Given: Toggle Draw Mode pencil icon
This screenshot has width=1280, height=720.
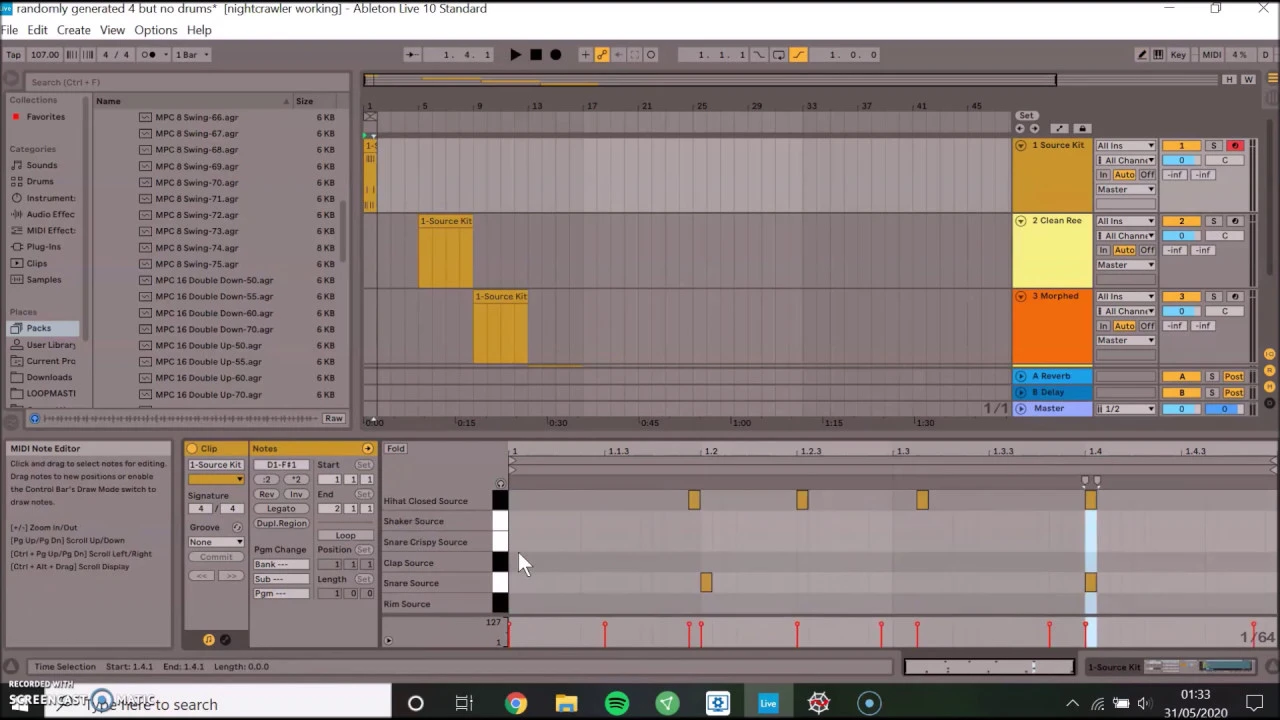Looking at the screenshot, I should 1143,55.
